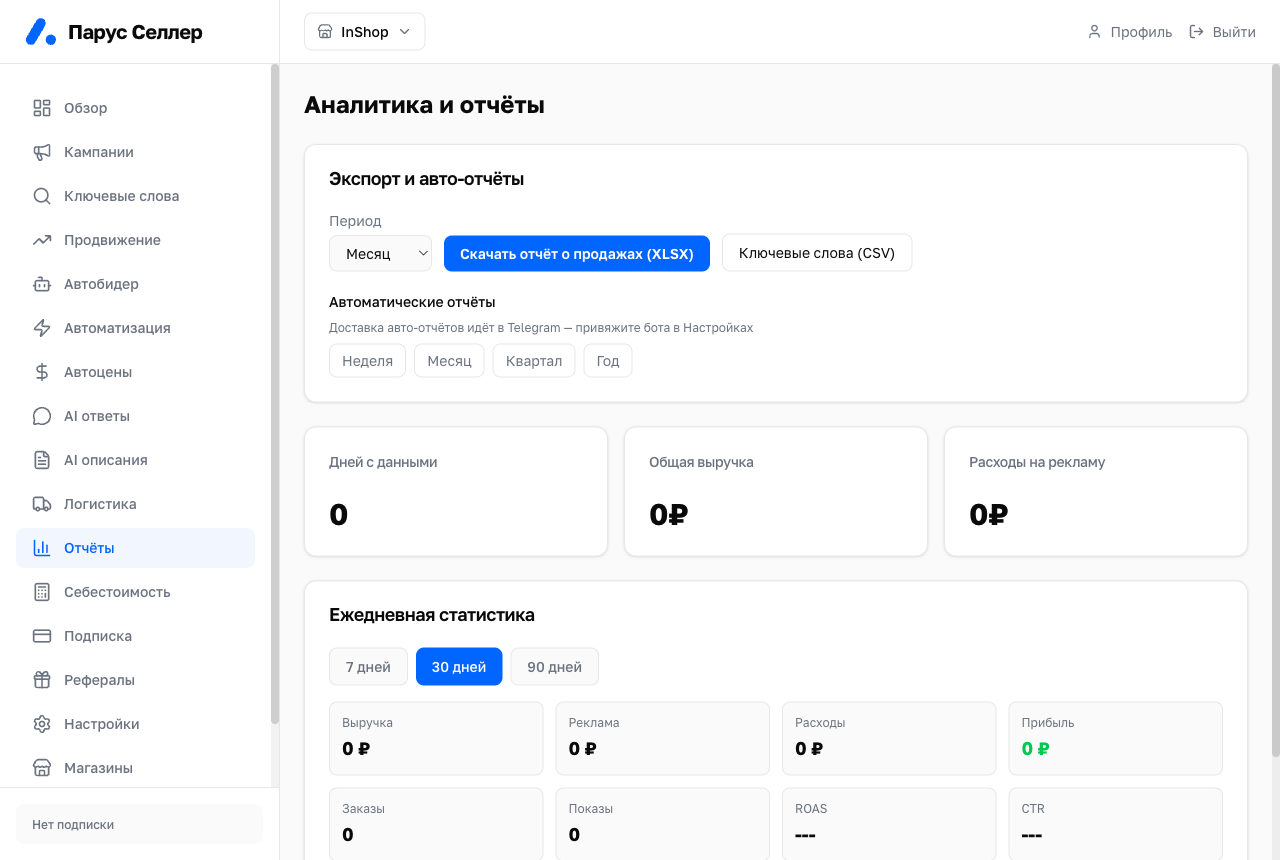
Task: Open the InShop store selector dropdown
Action: coord(365,32)
